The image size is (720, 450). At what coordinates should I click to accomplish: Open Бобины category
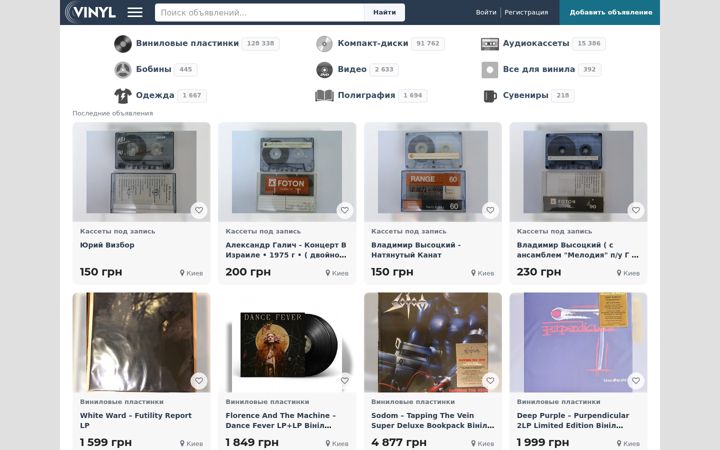click(x=153, y=69)
